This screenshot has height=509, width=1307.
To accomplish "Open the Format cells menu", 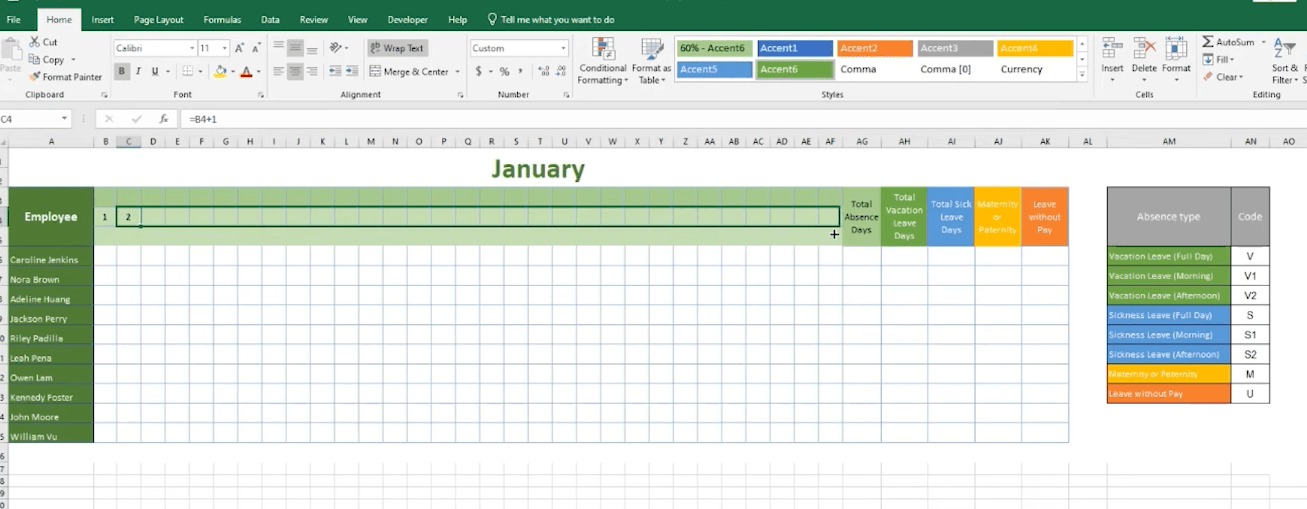I will (1176, 61).
